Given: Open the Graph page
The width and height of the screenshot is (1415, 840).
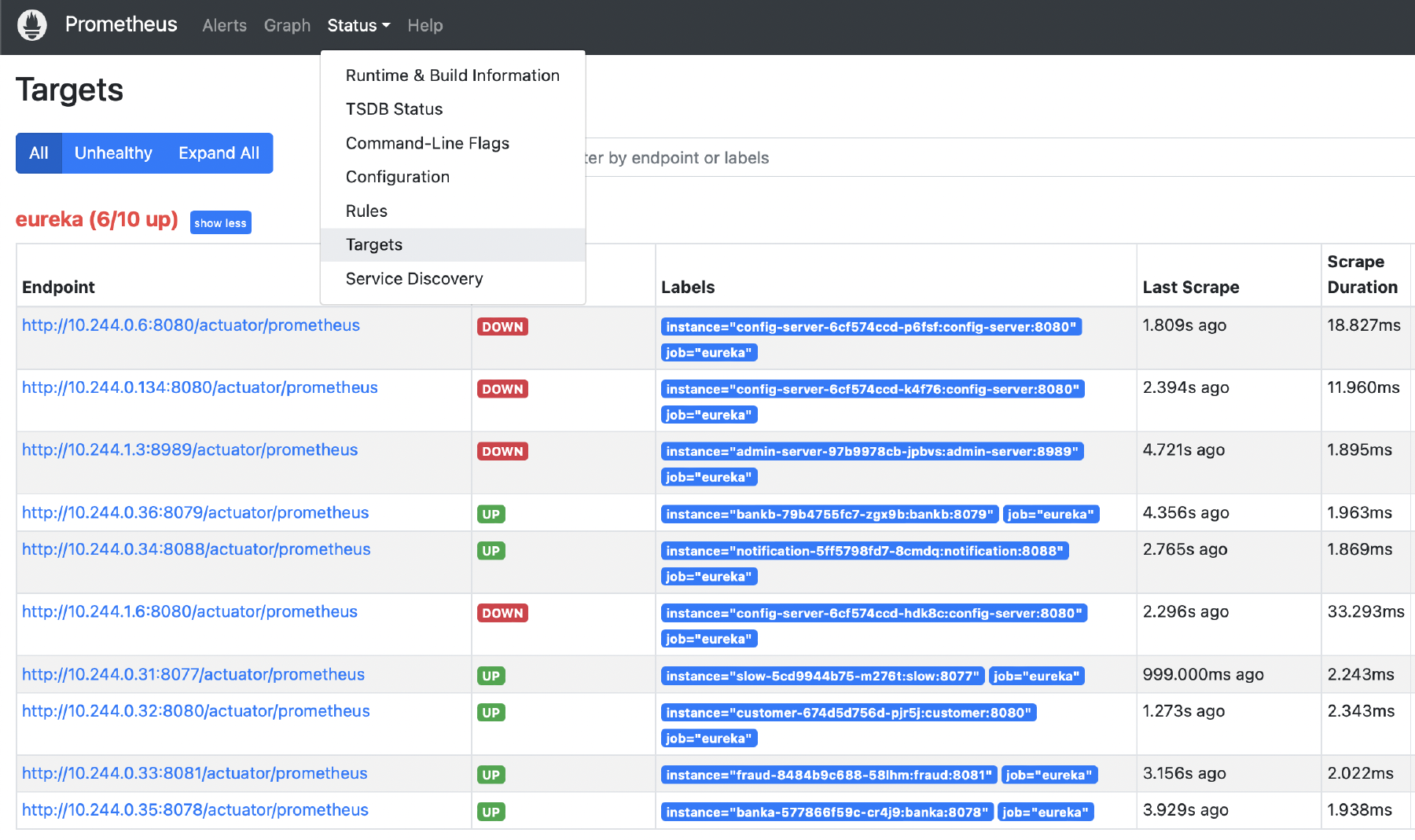Looking at the screenshot, I should pyautogui.click(x=287, y=25).
